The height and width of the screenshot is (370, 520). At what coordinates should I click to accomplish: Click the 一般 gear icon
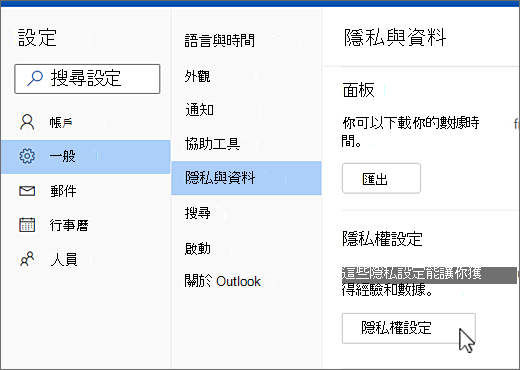point(27,156)
